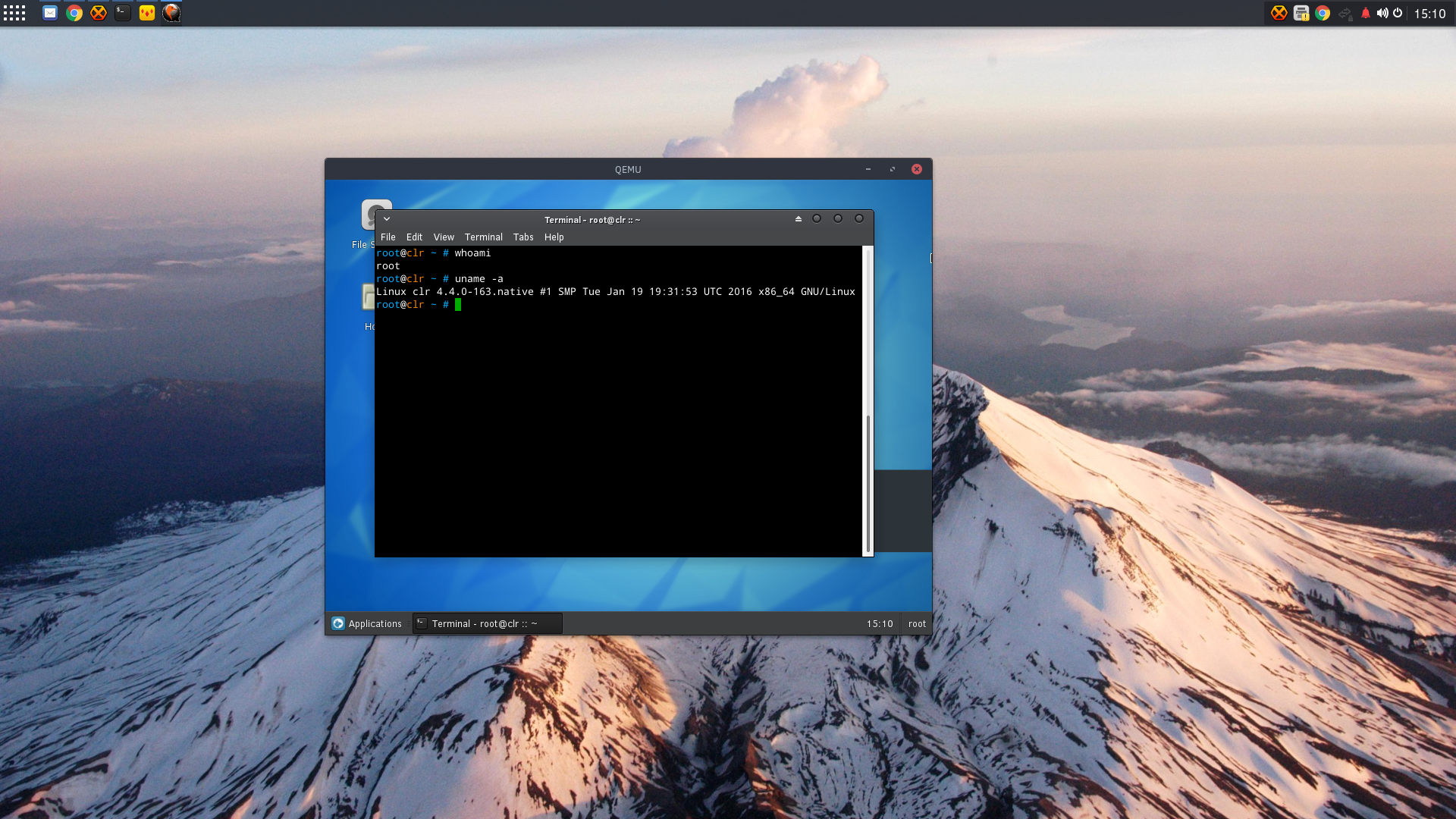The height and width of the screenshot is (819, 1456).
Task: Open the View menu in Terminal
Action: [x=444, y=237]
